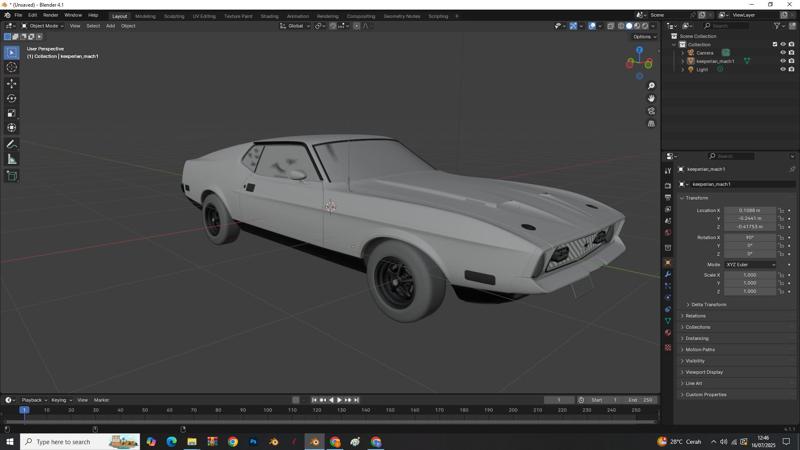Viewport: 800px width, 450px height.
Task: Open the World properties tab
Action: [668, 233]
